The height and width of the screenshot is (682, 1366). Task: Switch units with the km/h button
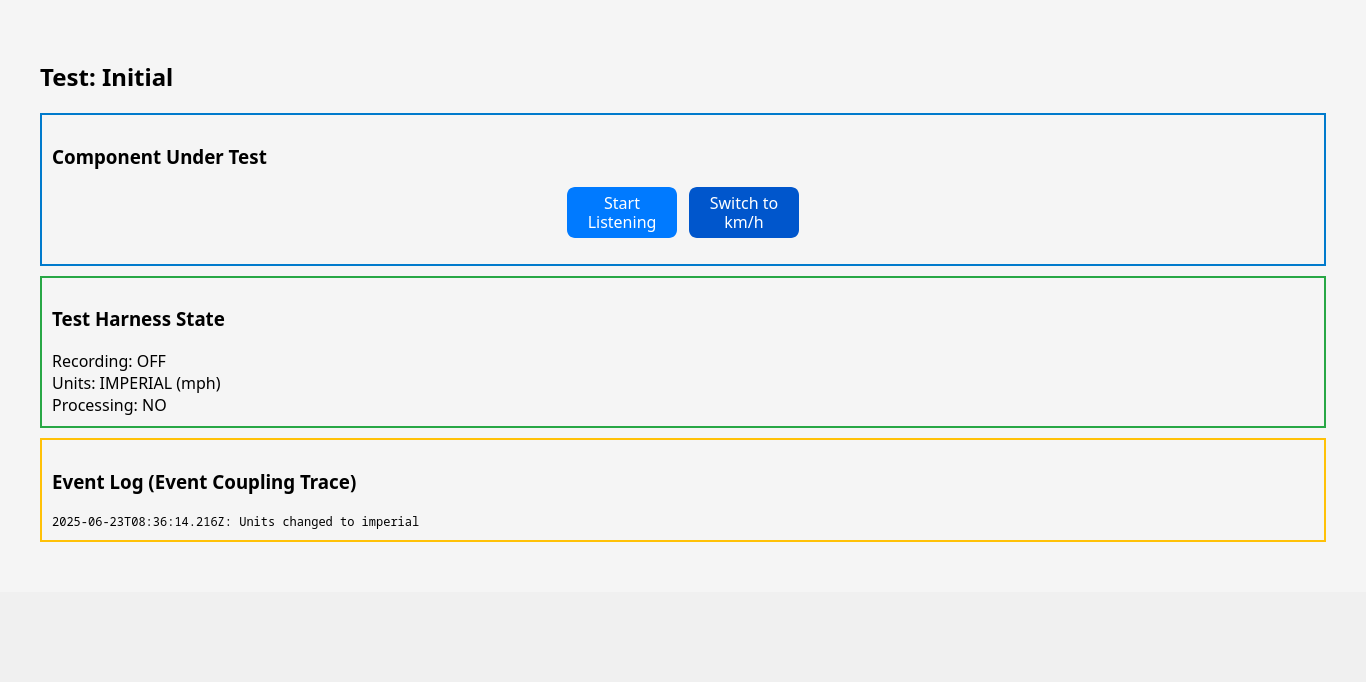pos(744,212)
